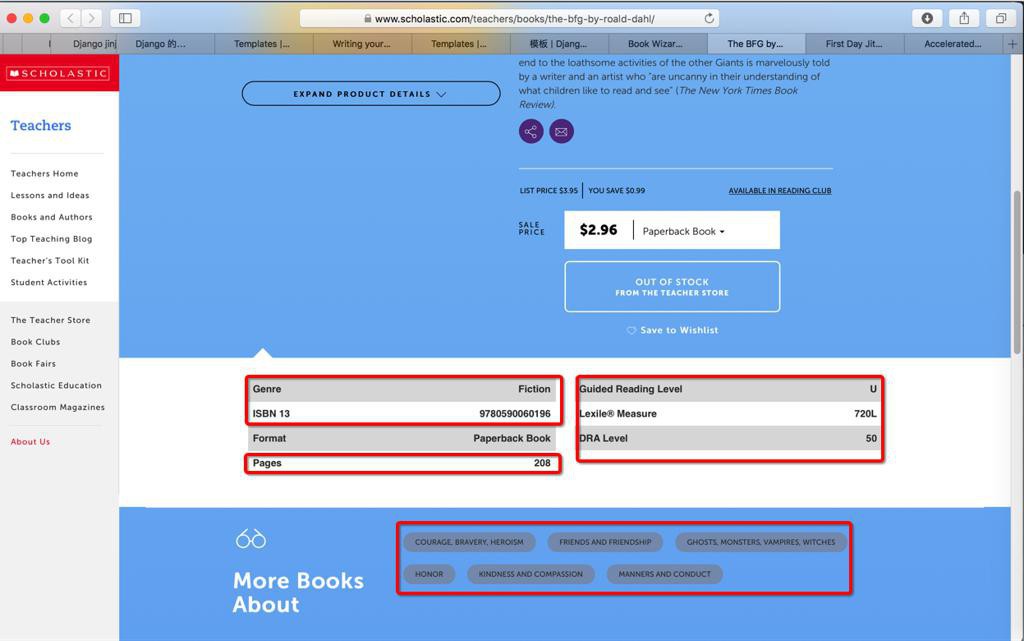
Task: Toggle the Safari sidebar button
Action: tap(125, 18)
